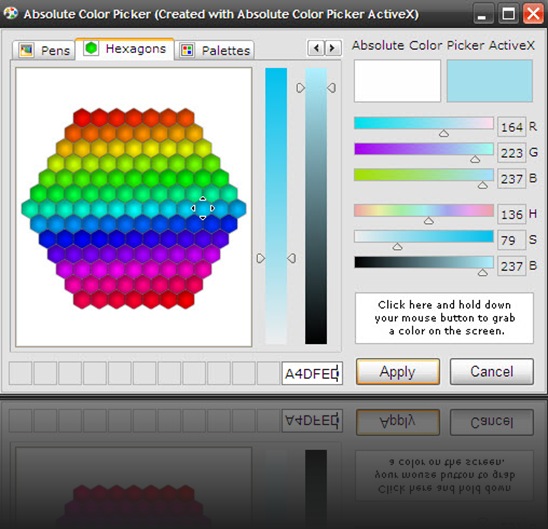Click the Red channel slider bar
Screen dimensions: 548x529
tap(424, 123)
